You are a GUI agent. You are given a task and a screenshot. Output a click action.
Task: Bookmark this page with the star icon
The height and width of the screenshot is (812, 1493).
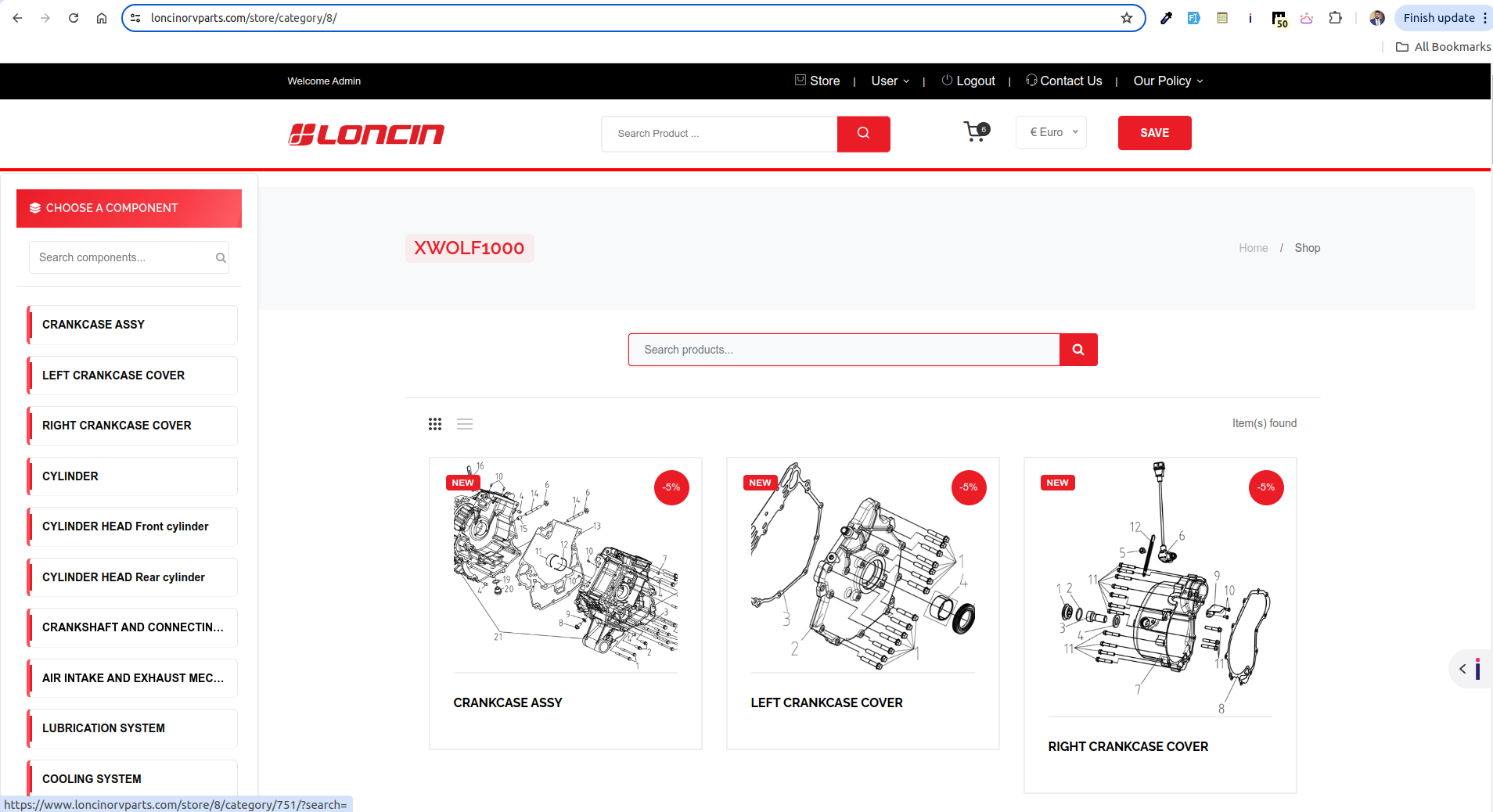coord(1126,18)
